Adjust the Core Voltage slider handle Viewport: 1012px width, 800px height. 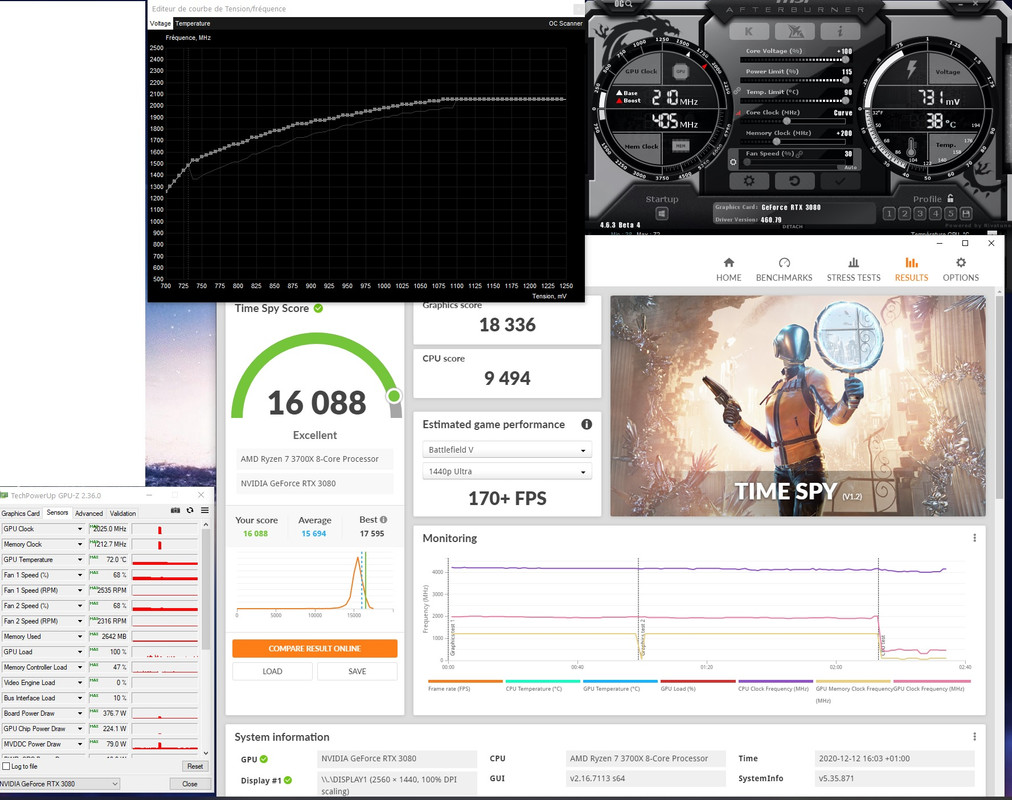point(845,59)
